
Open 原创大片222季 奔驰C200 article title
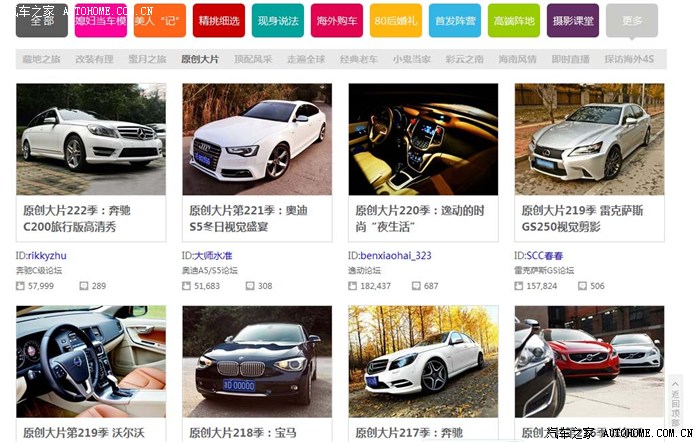pyautogui.click(x=75, y=219)
